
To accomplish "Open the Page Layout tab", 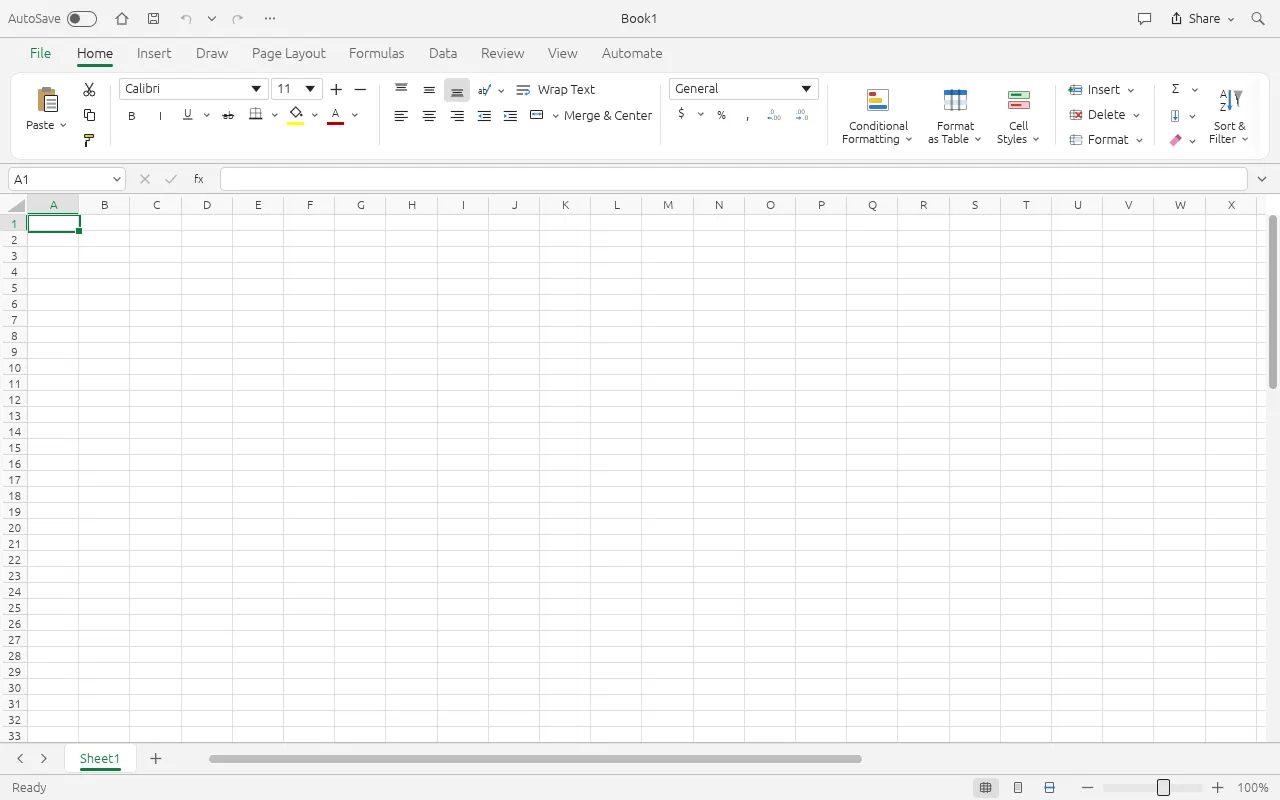I will coord(289,54).
